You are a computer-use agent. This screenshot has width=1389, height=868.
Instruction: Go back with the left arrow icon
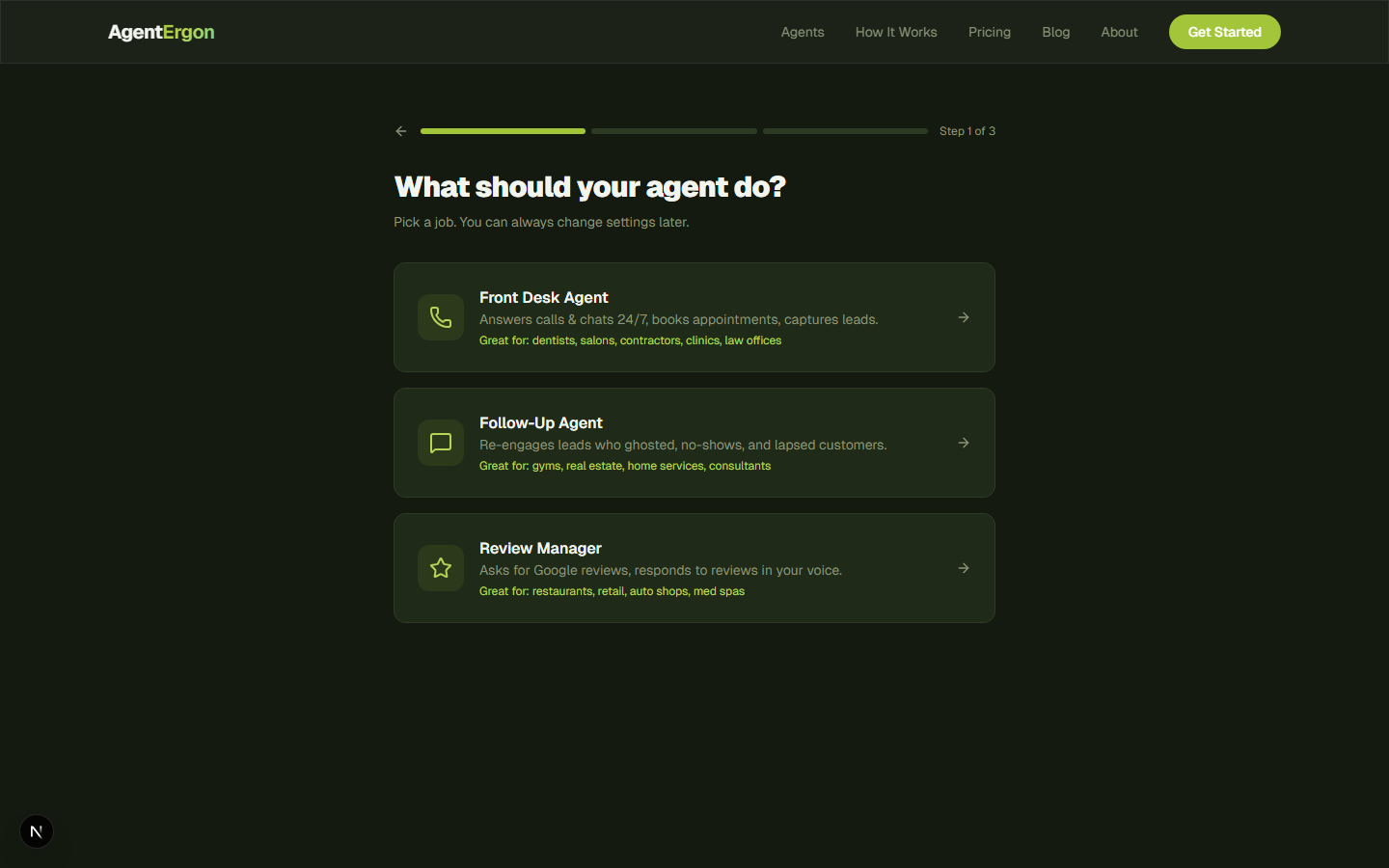[401, 131]
